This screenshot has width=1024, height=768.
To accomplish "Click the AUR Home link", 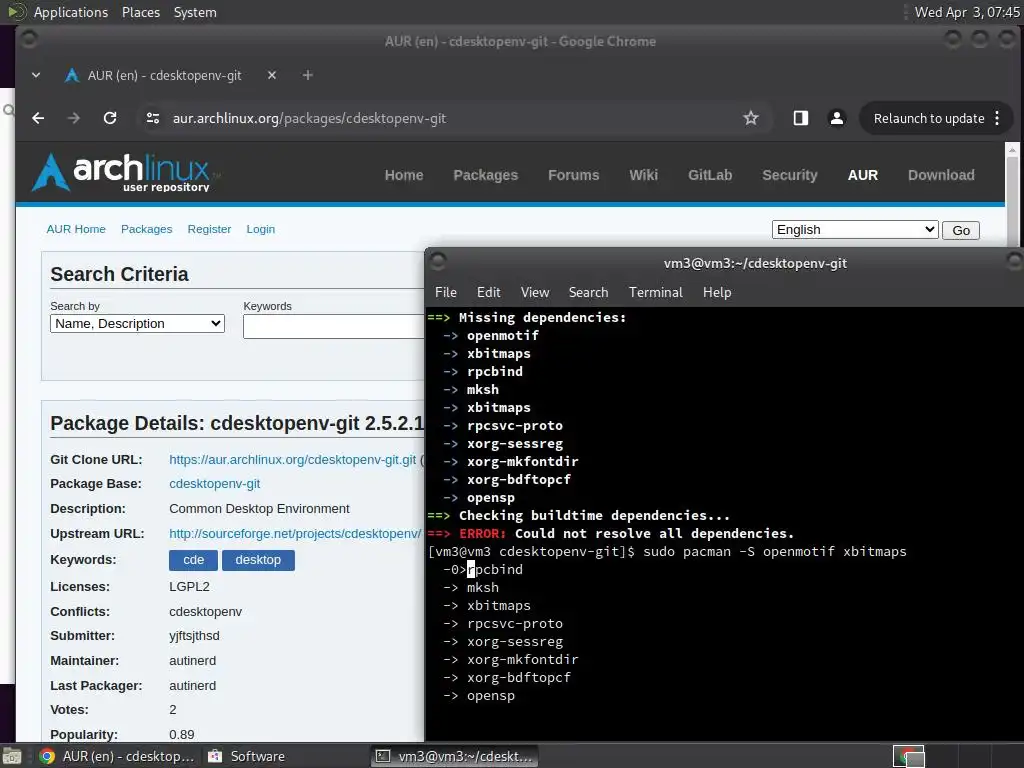I will click(76, 229).
